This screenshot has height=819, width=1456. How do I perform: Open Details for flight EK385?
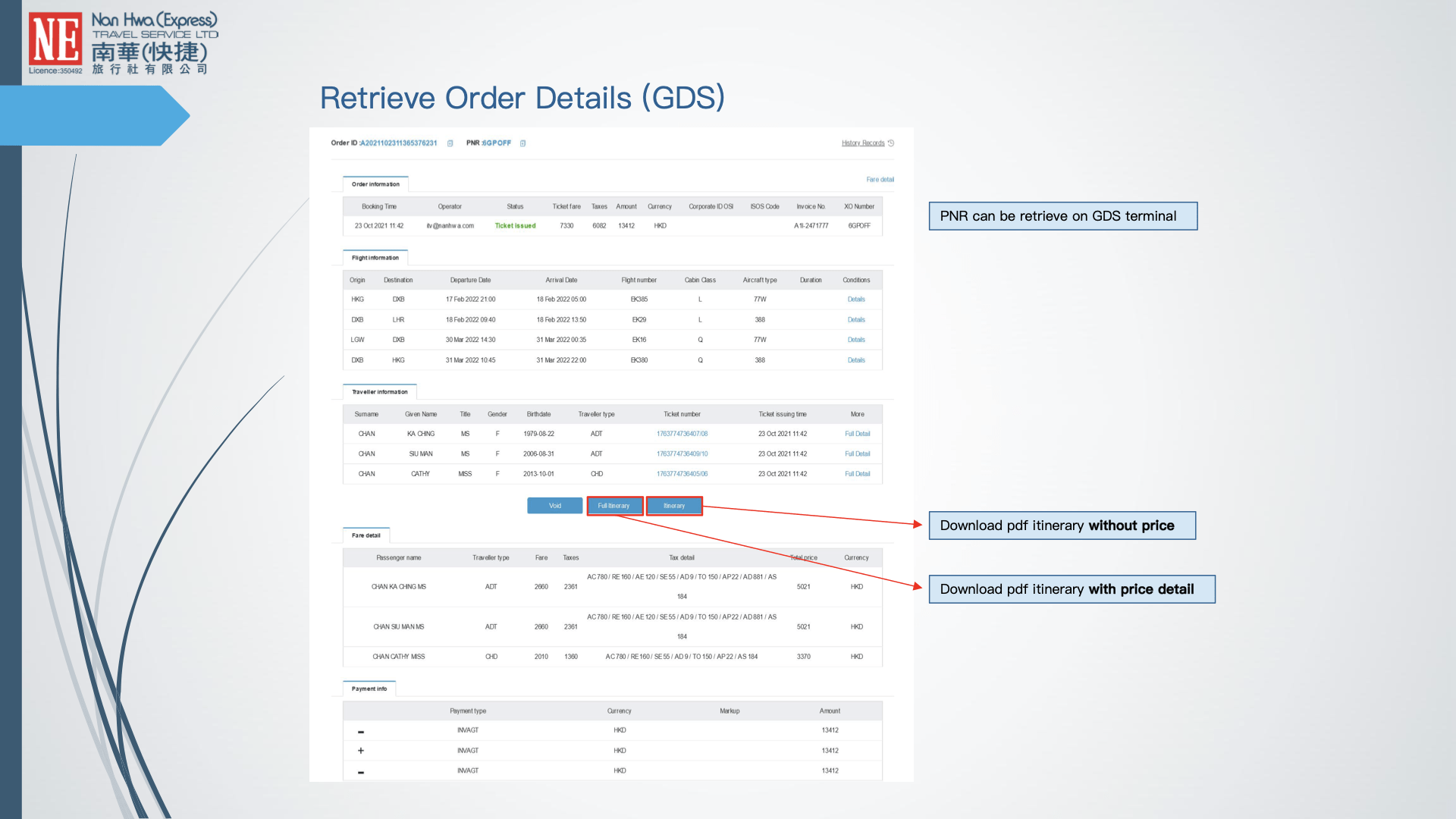coord(856,299)
